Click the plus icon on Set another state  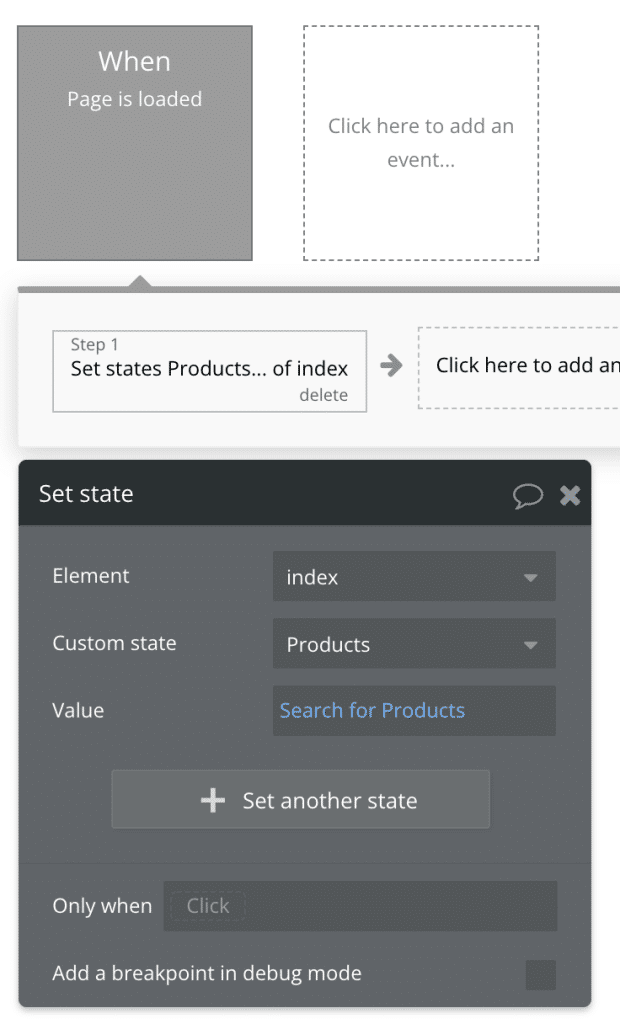[x=212, y=799]
